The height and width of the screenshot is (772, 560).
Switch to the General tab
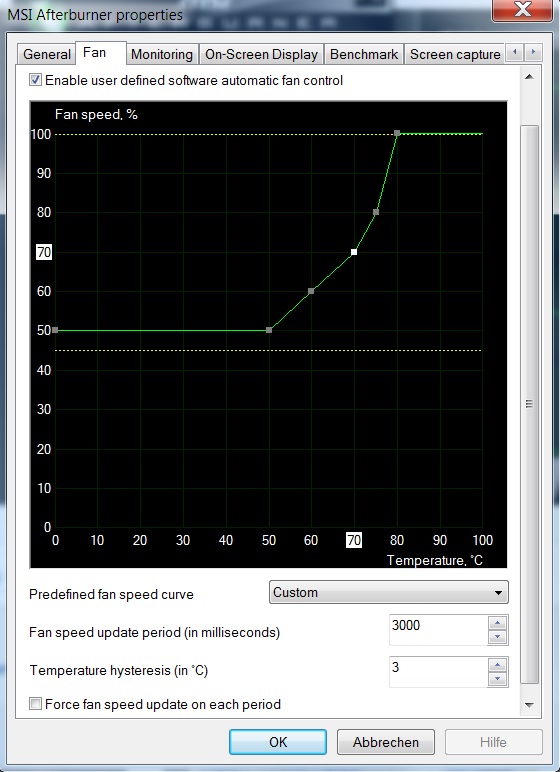tap(47, 54)
